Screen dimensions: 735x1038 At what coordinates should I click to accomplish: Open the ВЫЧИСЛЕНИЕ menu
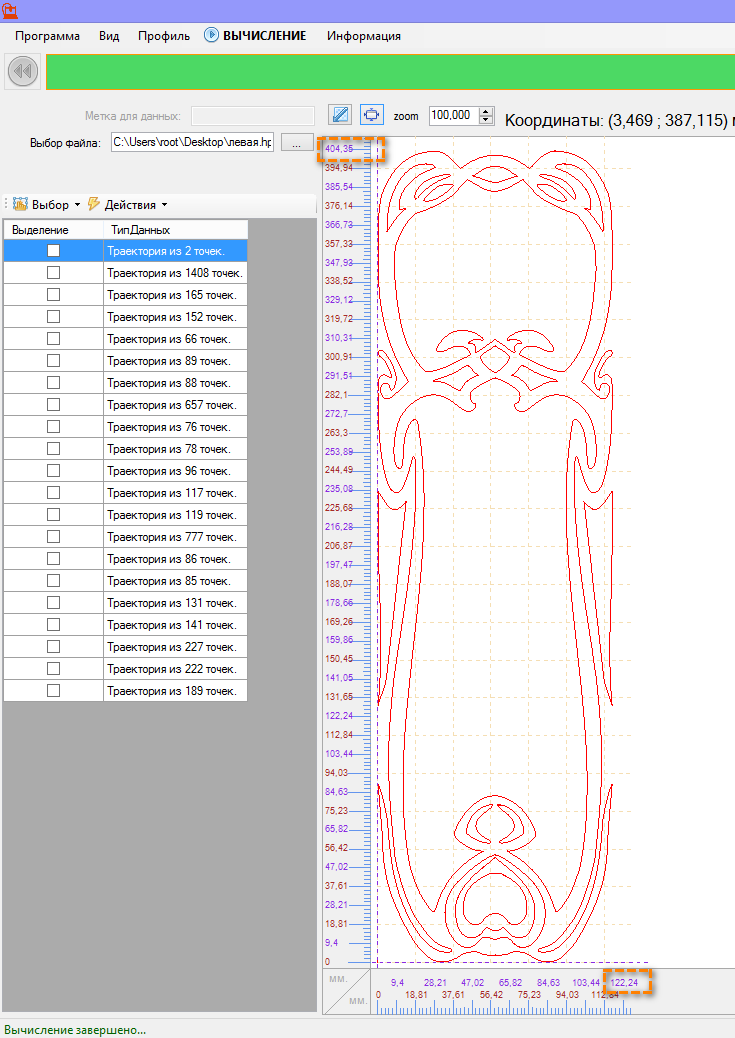pyautogui.click(x=264, y=36)
